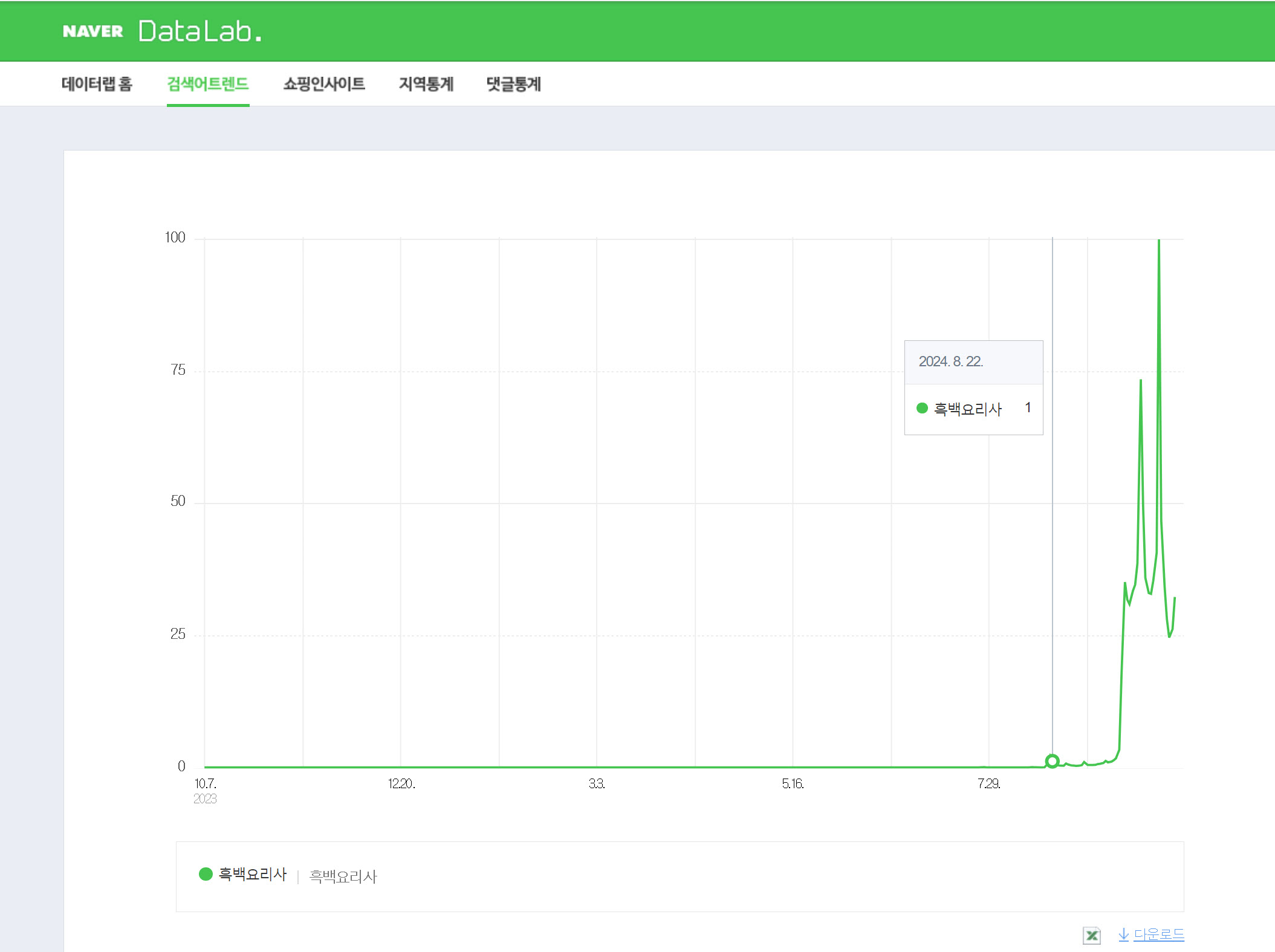Click the 100 peak of the line
This screenshot has width=1275, height=952.
[x=1159, y=241]
